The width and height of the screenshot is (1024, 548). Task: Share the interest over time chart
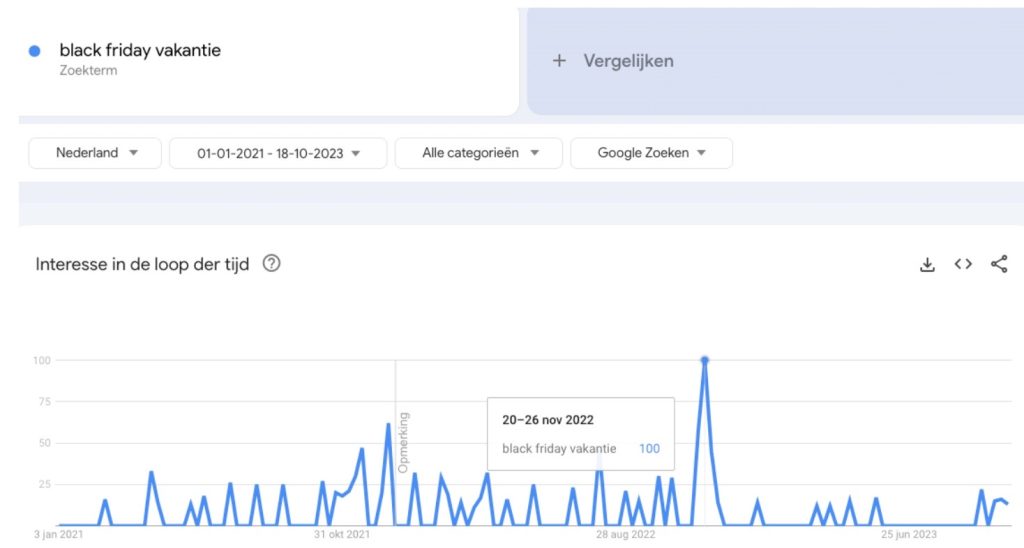point(999,264)
